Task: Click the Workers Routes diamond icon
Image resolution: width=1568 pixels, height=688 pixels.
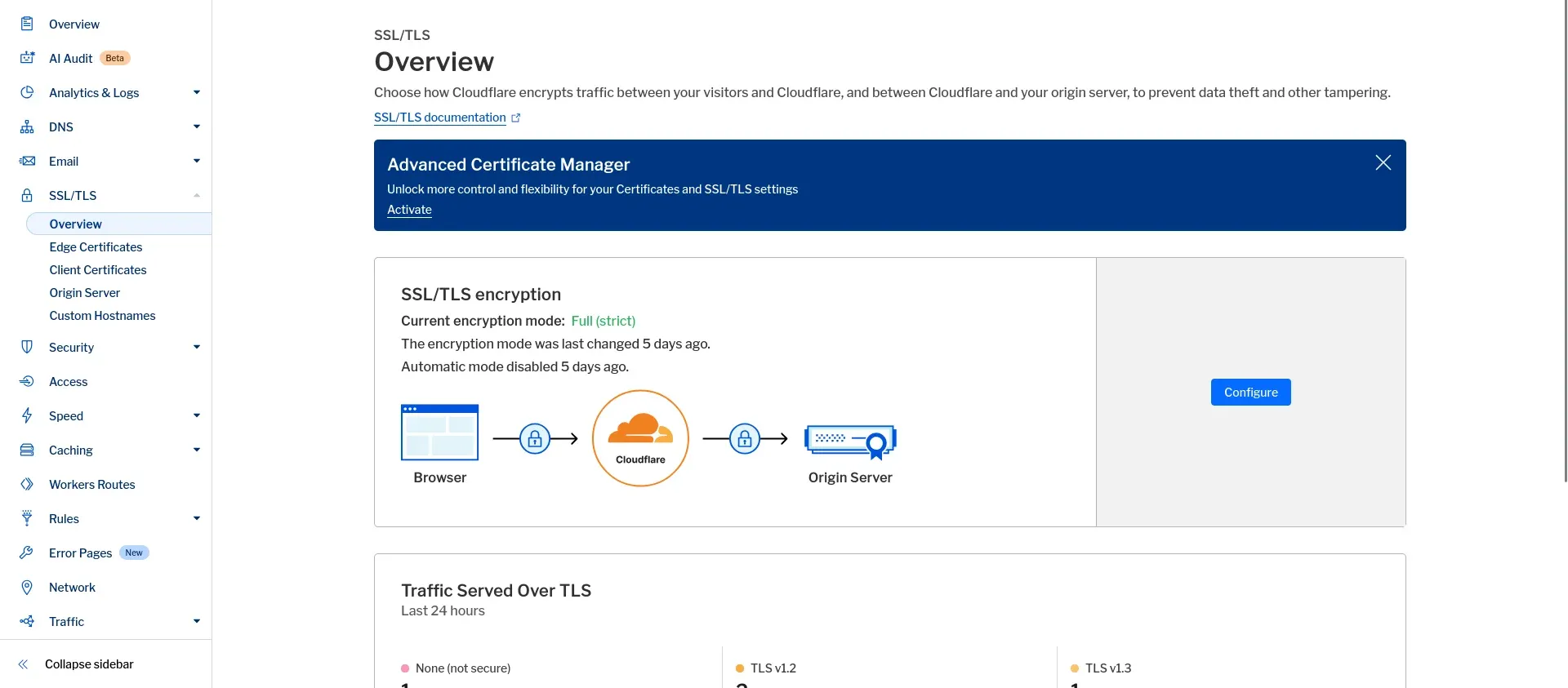Action: tap(27, 484)
